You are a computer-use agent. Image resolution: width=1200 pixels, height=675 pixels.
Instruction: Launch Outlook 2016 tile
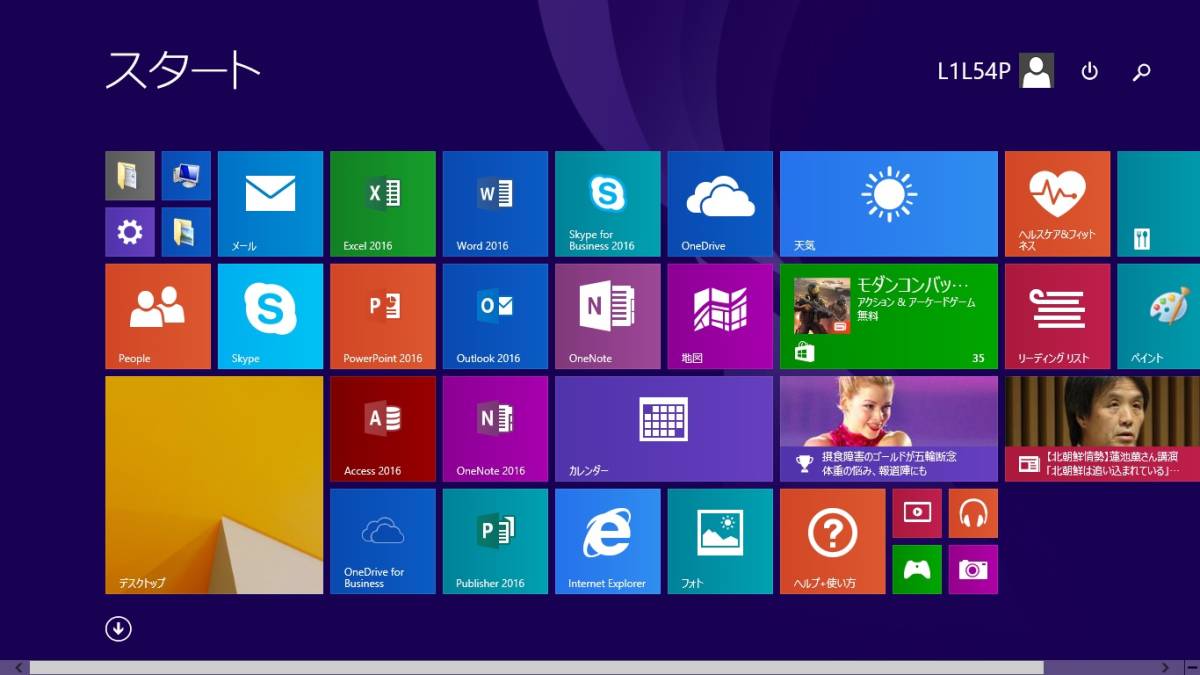[x=495, y=316]
